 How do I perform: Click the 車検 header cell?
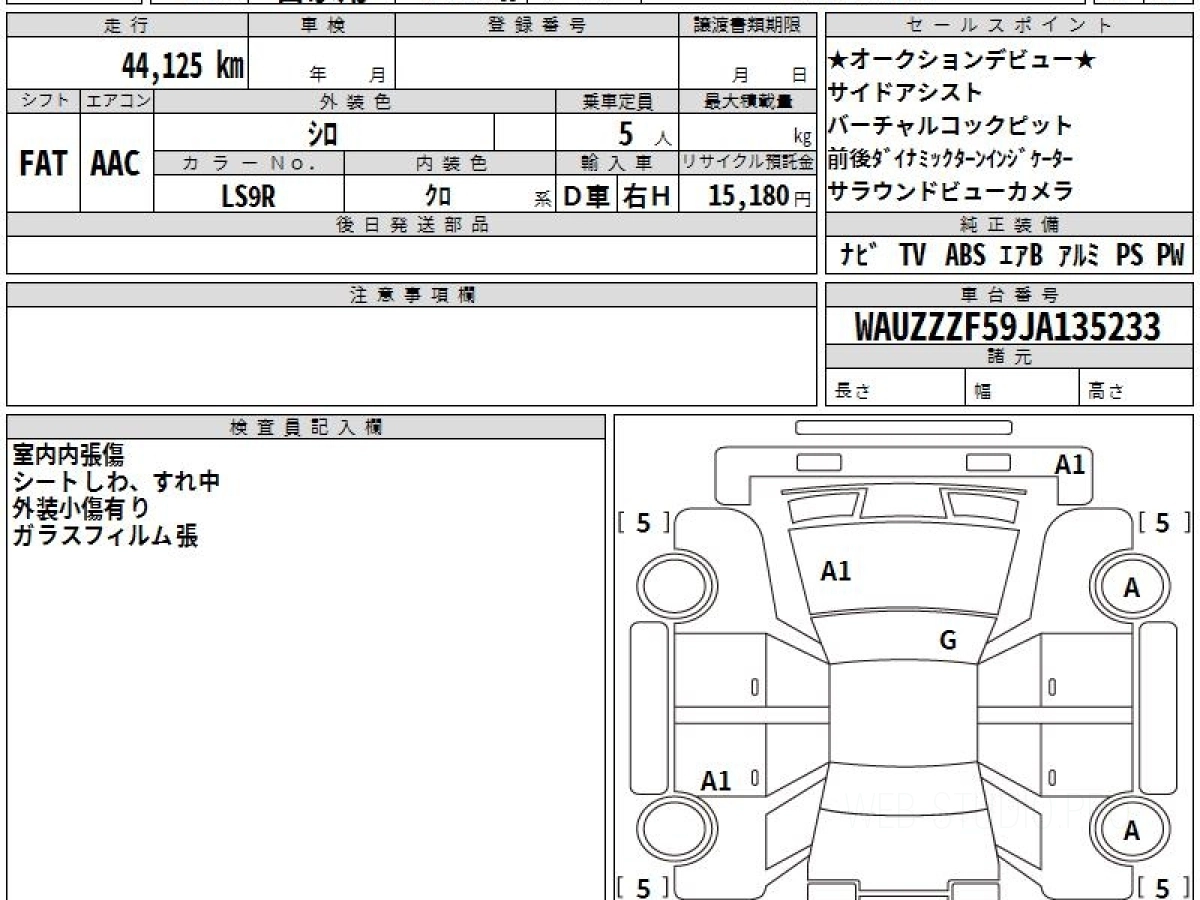(322, 26)
